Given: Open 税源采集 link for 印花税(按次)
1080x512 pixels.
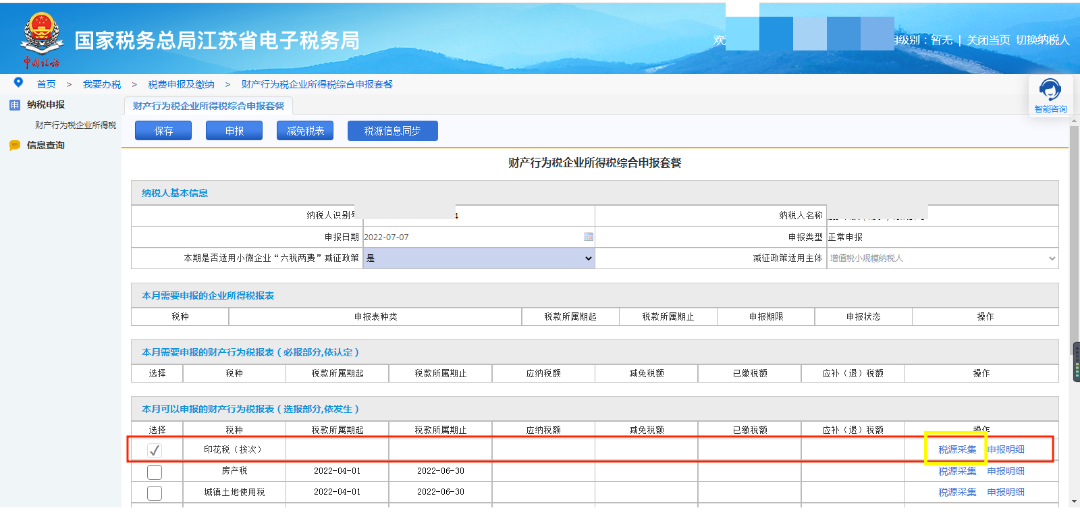Looking at the screenshot, I should click(x=957, y=450).
